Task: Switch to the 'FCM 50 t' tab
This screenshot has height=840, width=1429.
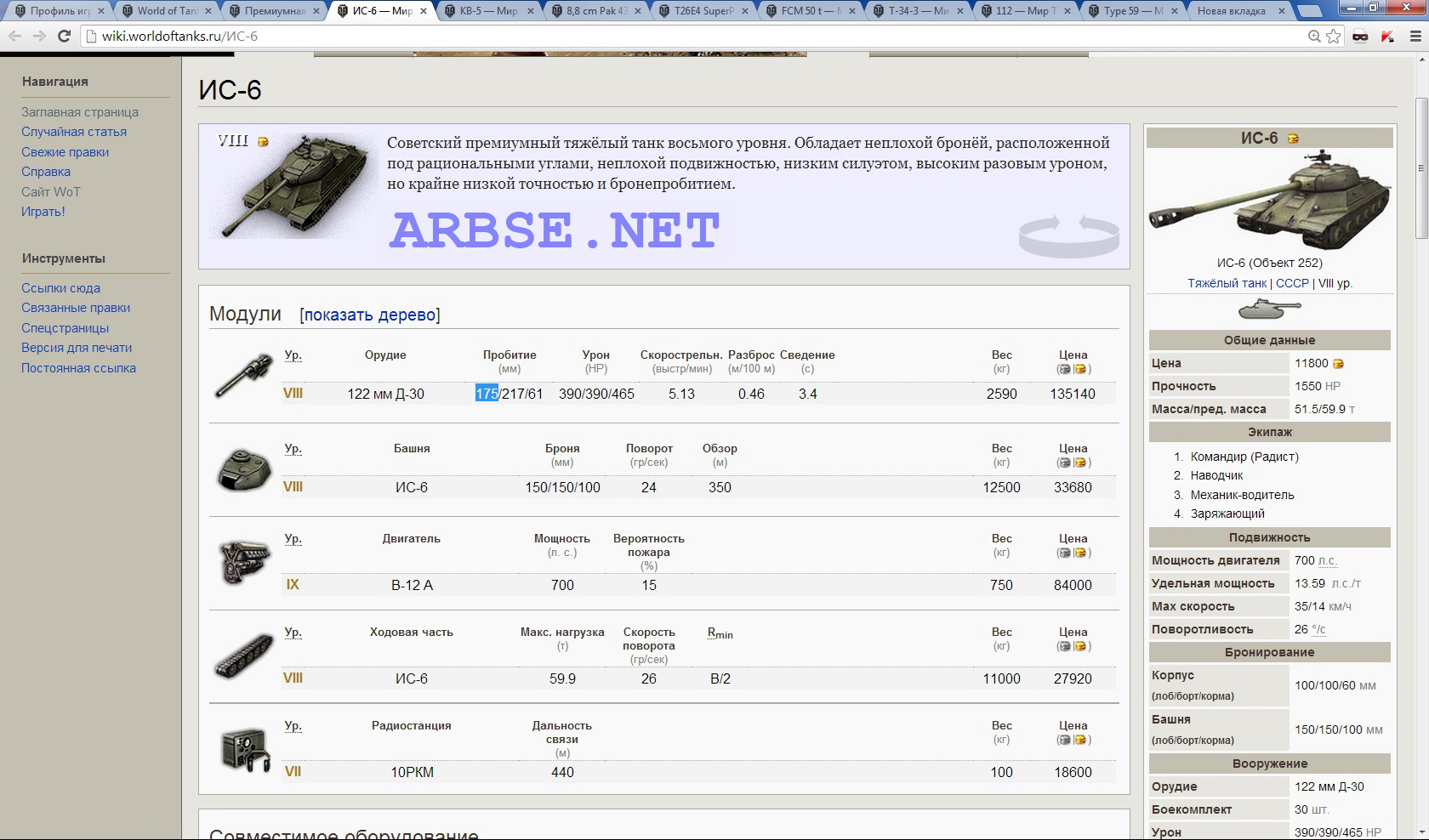Action: click(810, 11)
